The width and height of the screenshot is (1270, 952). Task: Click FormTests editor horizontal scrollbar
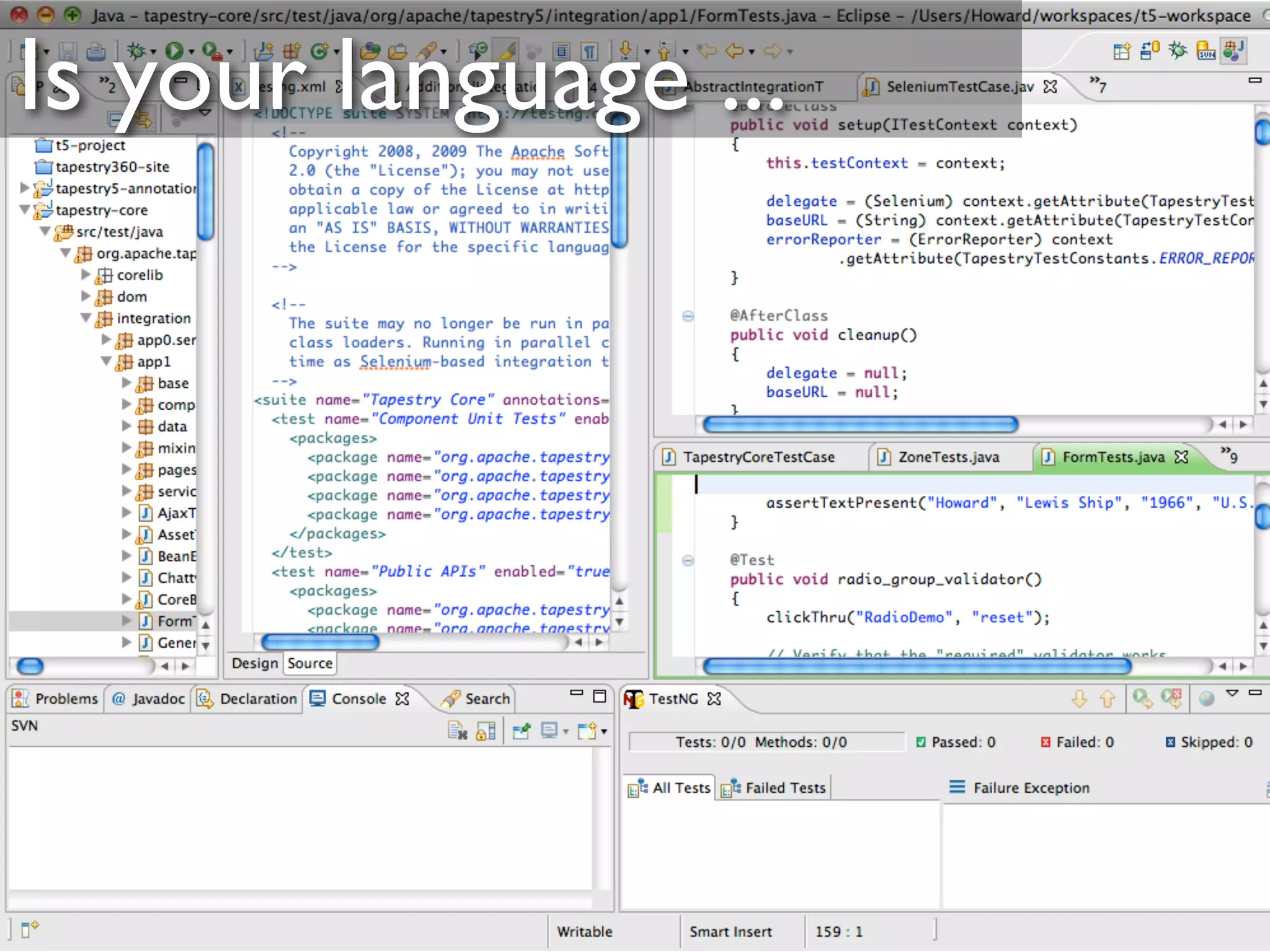(917, 666)
